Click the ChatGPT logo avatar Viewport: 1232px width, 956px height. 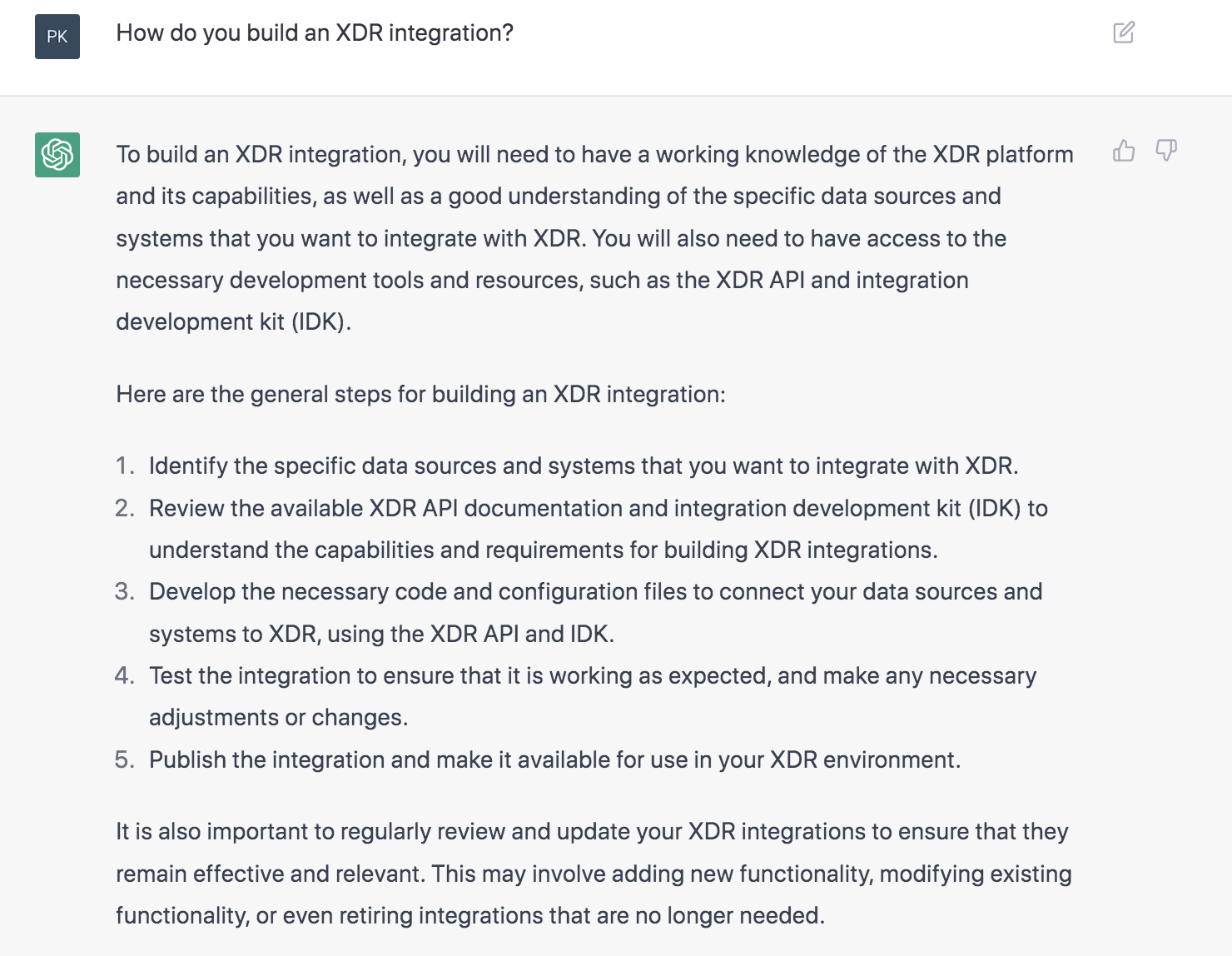point(57,155)
